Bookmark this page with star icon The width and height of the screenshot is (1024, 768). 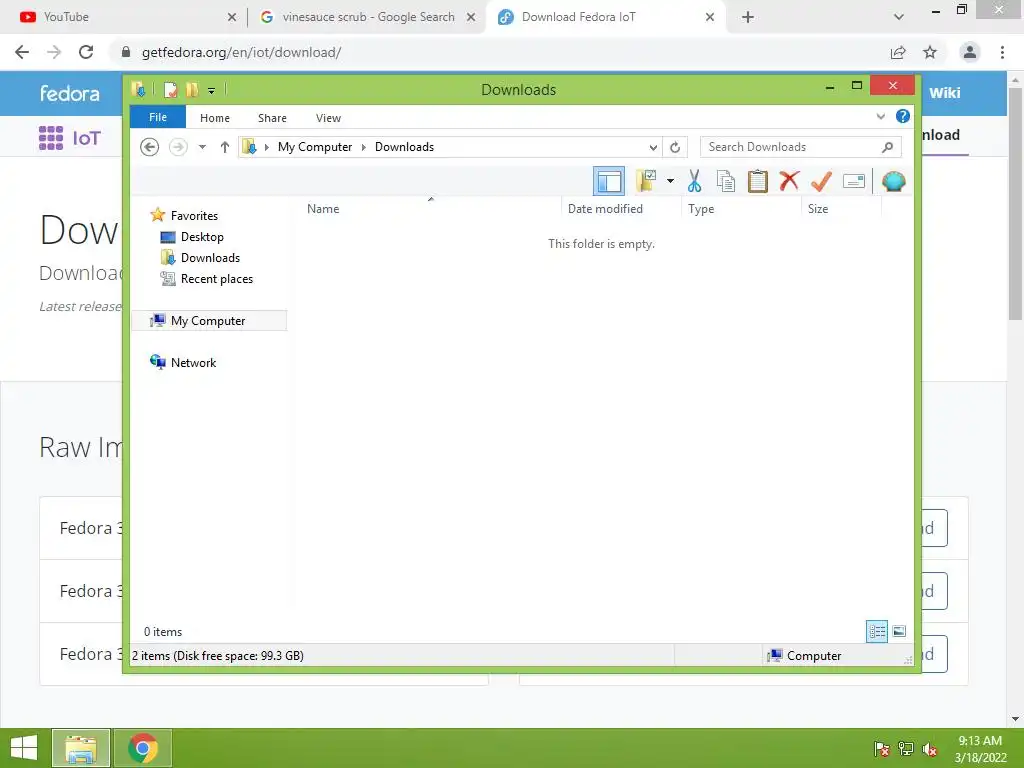point(930,52)
